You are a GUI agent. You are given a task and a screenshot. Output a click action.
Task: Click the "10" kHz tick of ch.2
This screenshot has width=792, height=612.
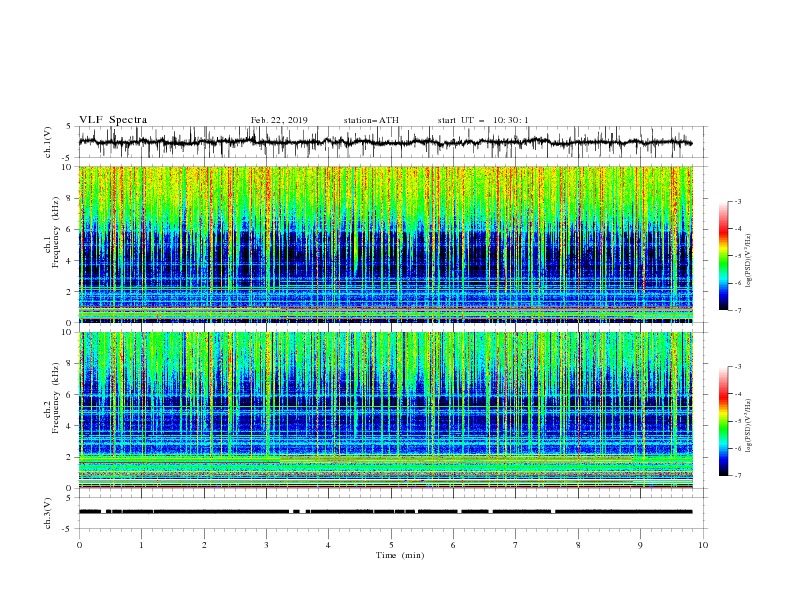[67, 332]
